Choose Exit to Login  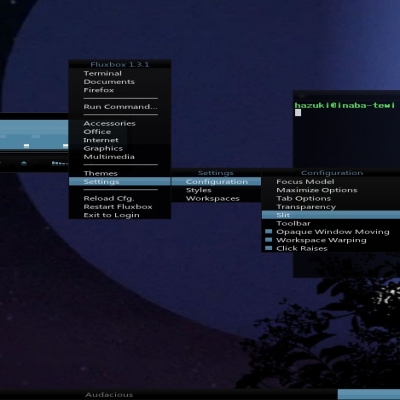(120, 215)
